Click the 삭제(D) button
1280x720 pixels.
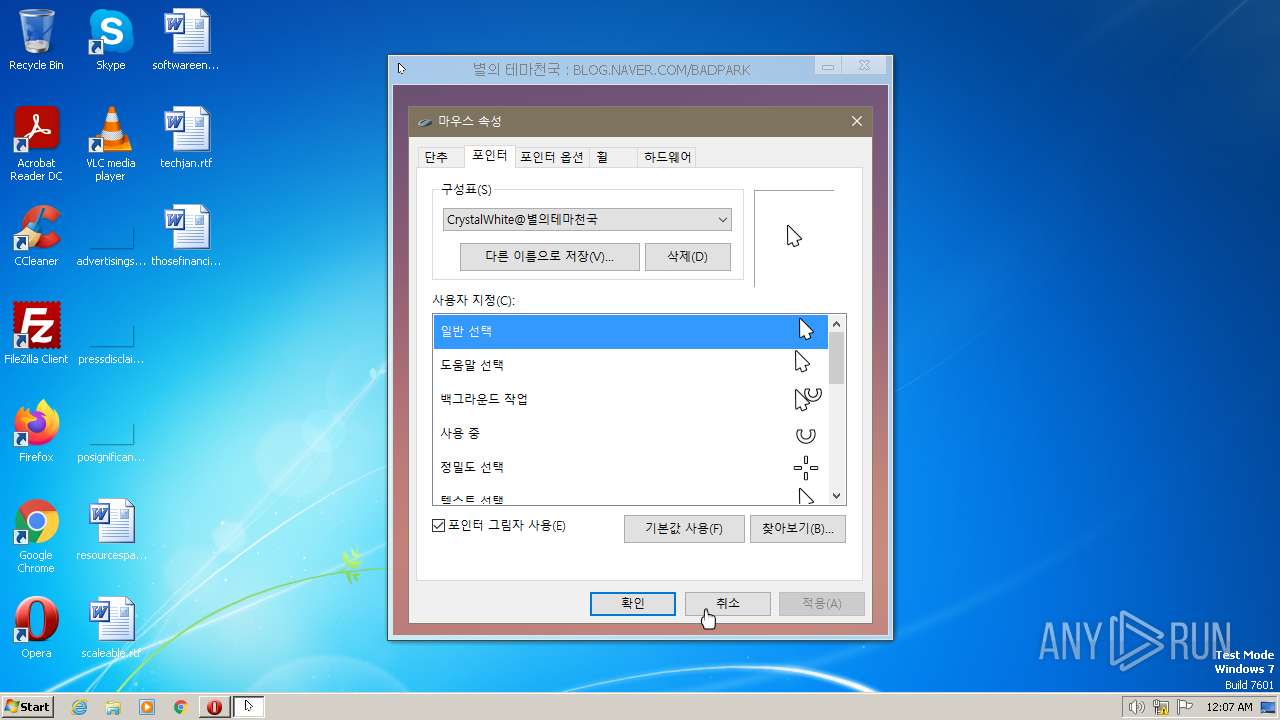click(x=688, y=257)
